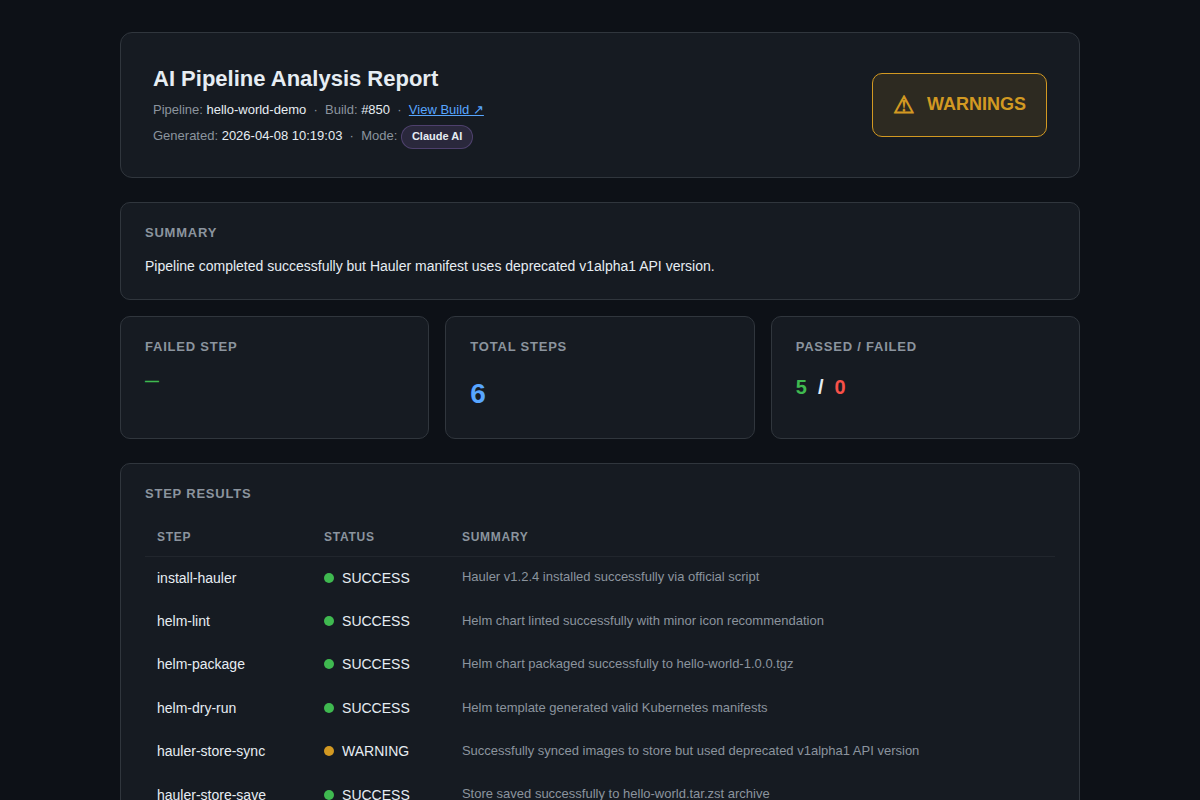Click the green passed count 5

(801, 388)
